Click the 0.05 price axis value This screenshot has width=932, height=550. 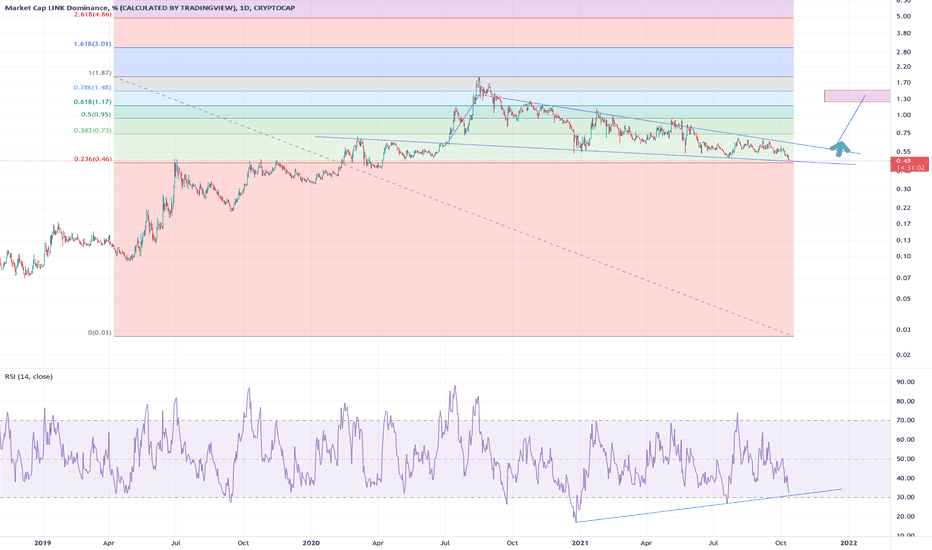(x=903, y=298)
